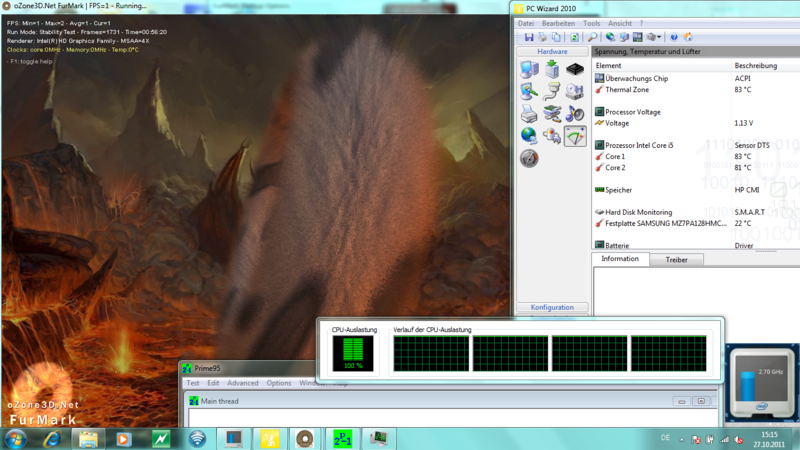The width and height of the screenshot is (800, 450).
Task: Click the Konfiguration category button
Action: (552, 307)
